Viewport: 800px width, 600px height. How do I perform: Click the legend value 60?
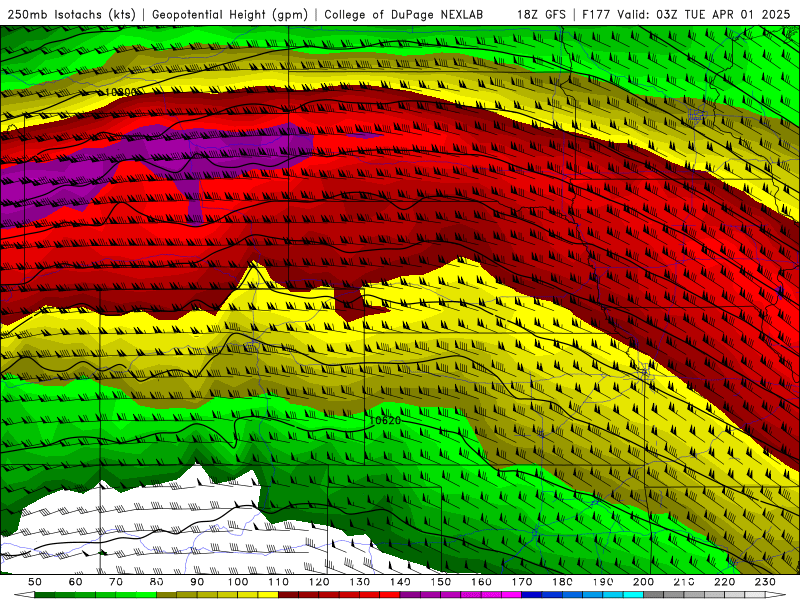pos(76,582)
